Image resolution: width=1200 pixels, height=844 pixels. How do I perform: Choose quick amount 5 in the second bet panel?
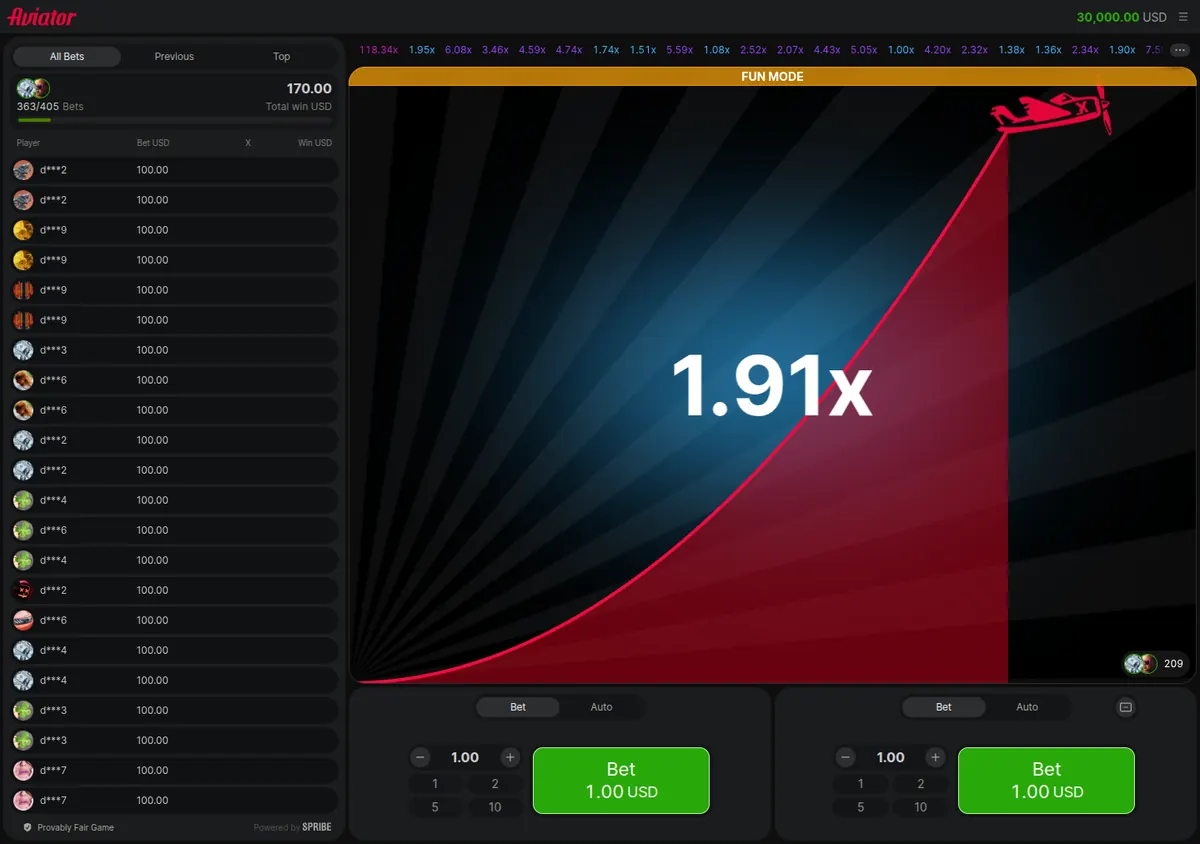pyautogui.click(x=861, y=807)
